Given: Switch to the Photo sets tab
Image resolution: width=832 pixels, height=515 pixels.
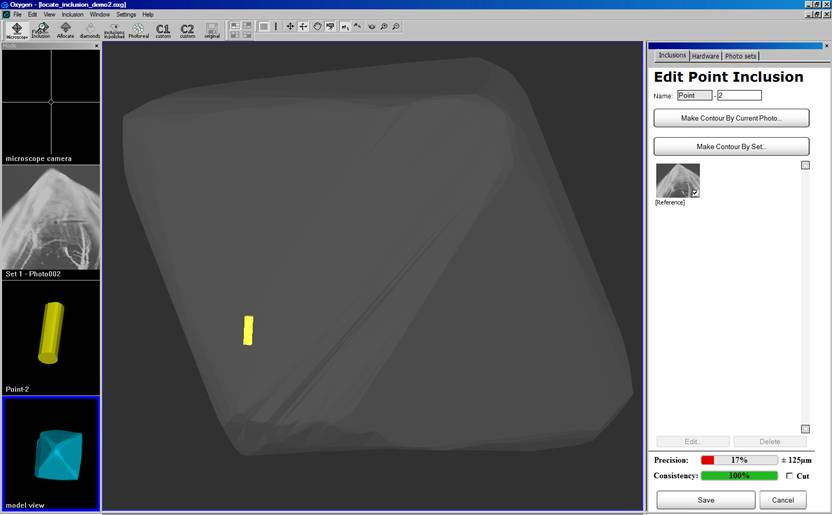Looking at the screenshot, I should [741, 56].
